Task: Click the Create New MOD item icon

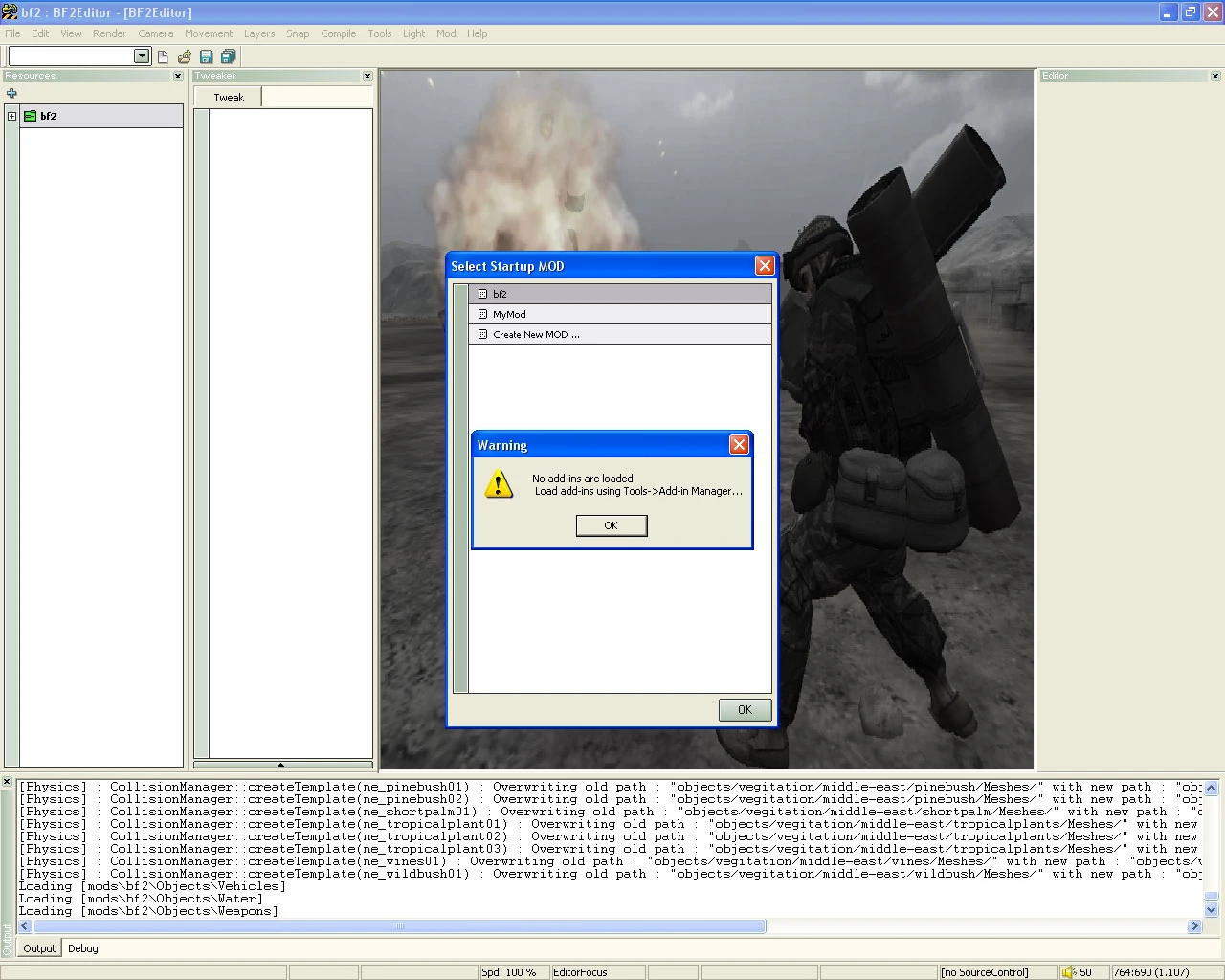Action: [x=482, y=334]
